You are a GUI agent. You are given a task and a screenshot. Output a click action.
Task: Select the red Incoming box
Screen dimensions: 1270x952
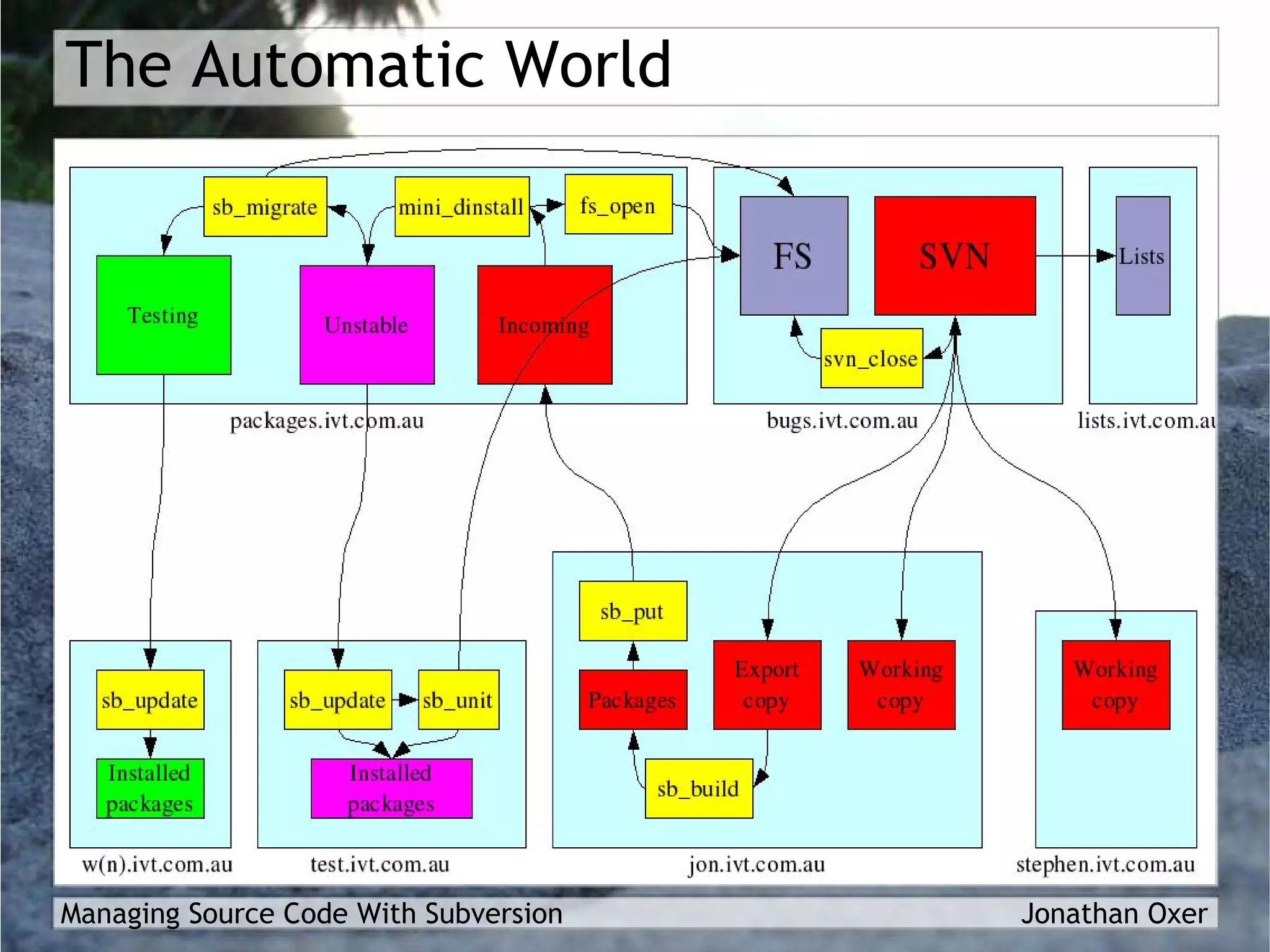click(x=544, y=325)
